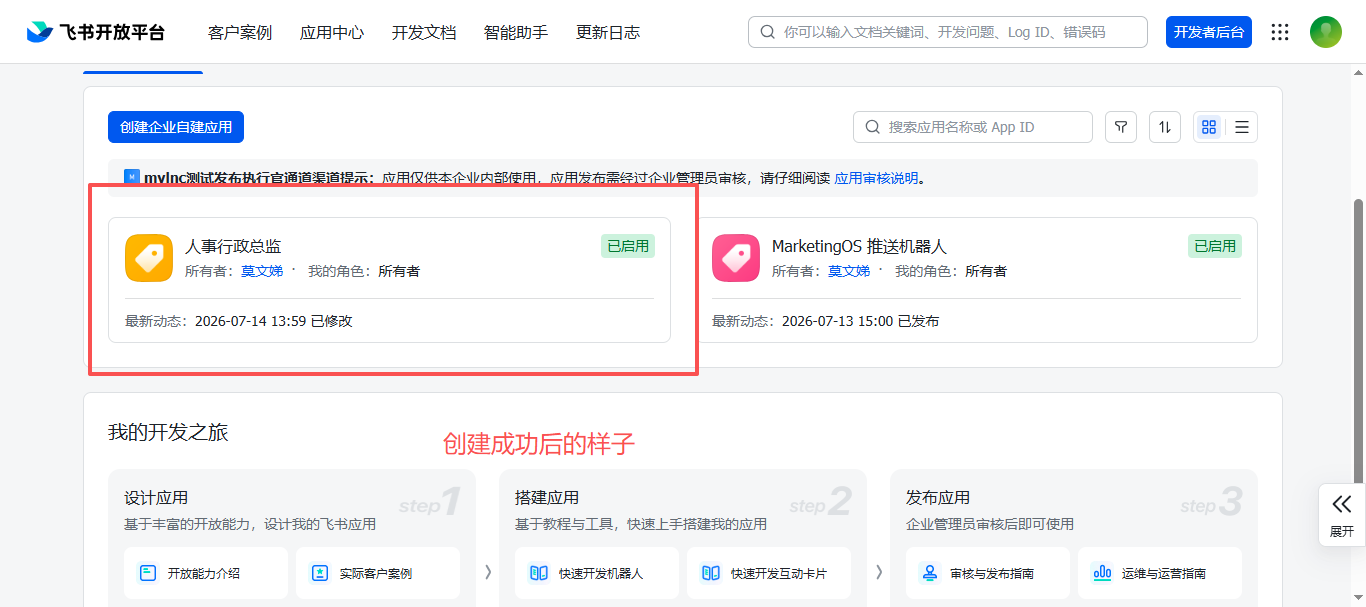The image size is (1366, 607).
Task: Open the 更新日志 menu
Action: pos(608,32)
